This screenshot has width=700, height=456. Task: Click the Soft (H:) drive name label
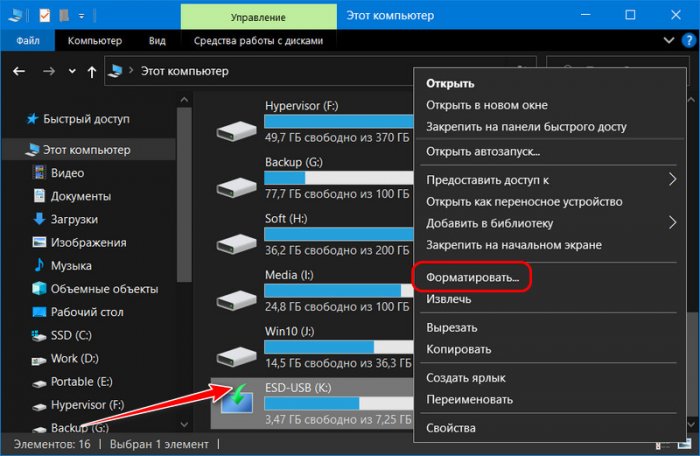[x=286, y=218]
